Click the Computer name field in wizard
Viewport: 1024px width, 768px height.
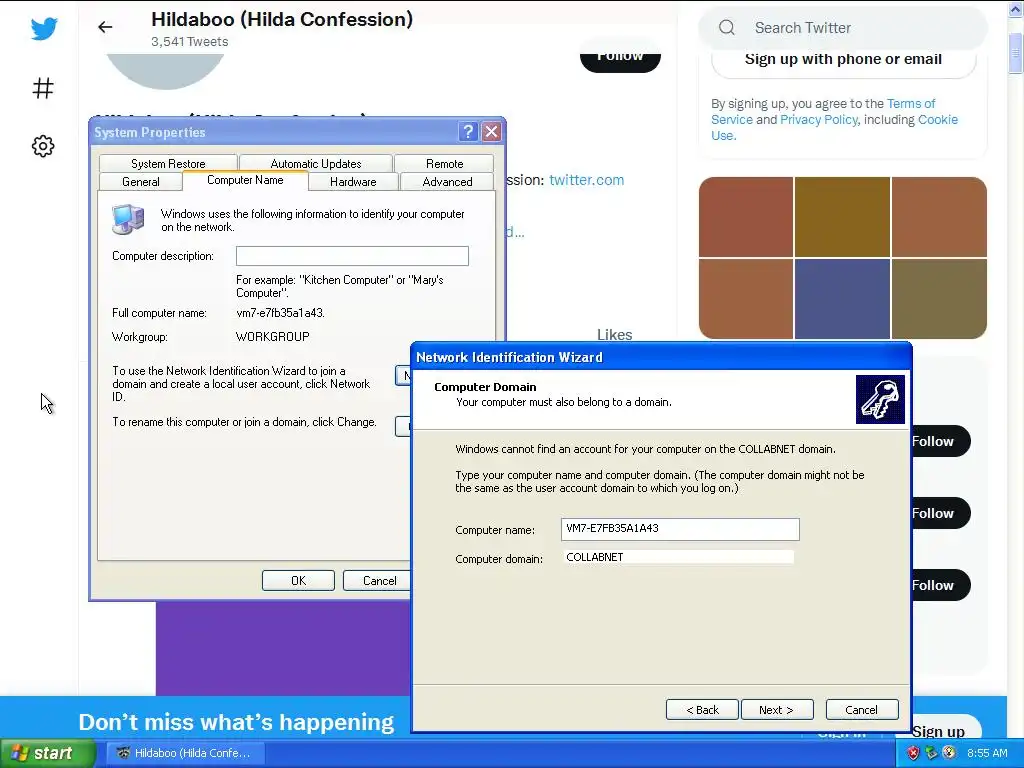(x=680, y=529)
